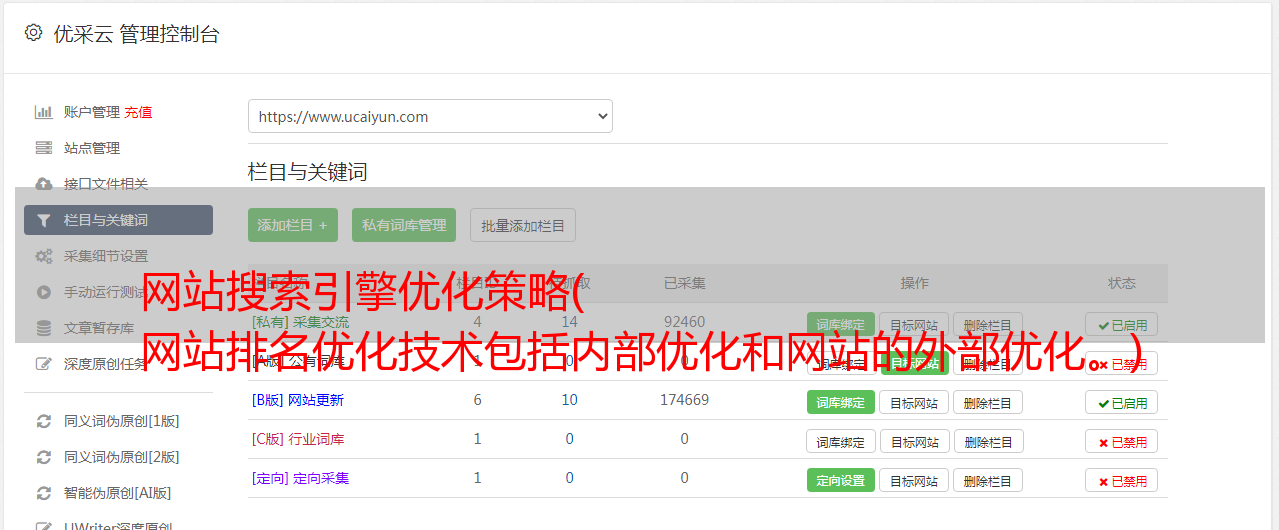The width and height of the screenshot is (1279, 530).
Task: Click the refresh icon for 同义词伪原创[1版]
Action: click(44, 421)
